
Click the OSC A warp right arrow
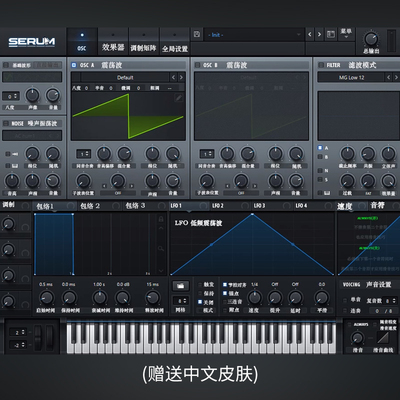pos(131,186)
